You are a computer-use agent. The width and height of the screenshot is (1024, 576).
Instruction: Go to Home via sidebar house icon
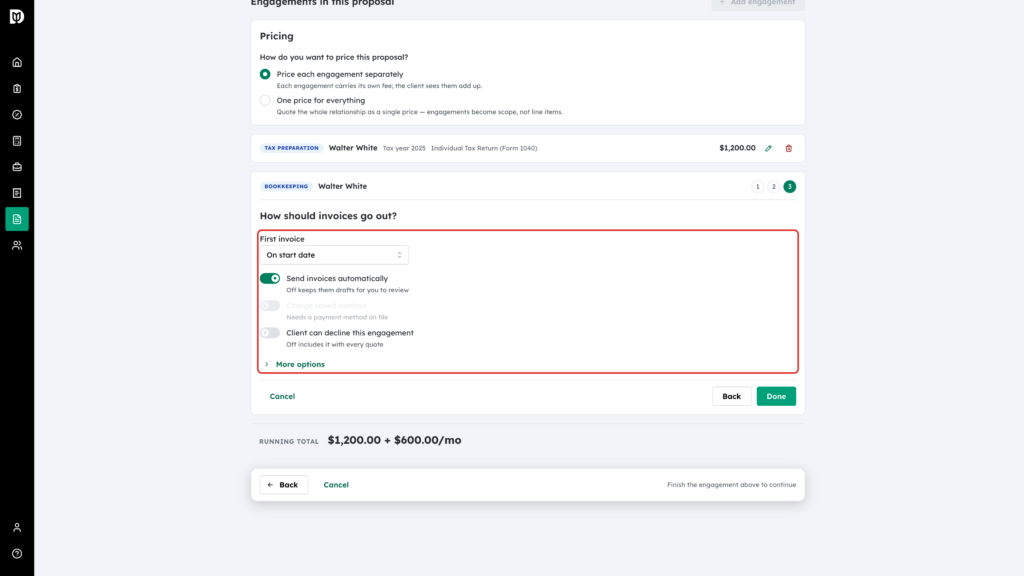click(17, 63)
